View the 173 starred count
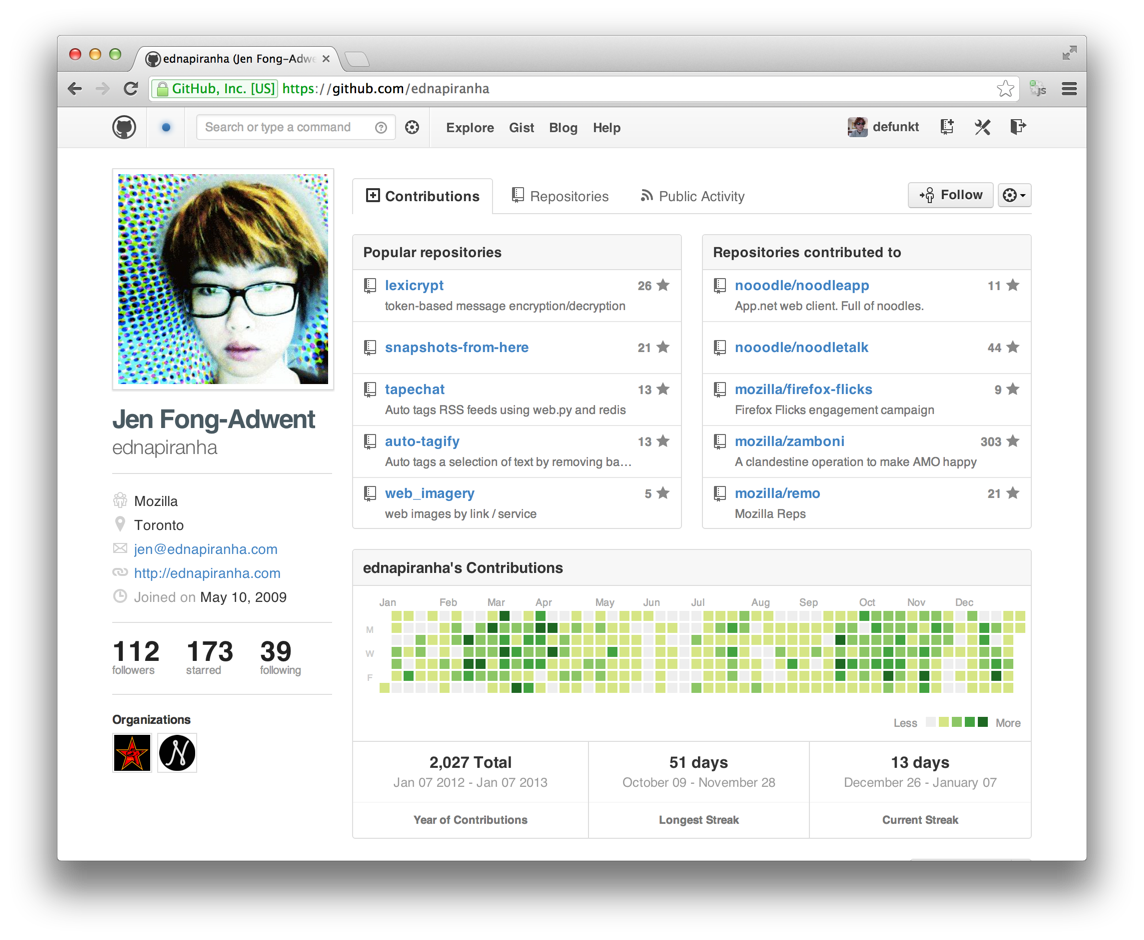The height and width of the screenshot is (940, 1144). coord(209,657)
